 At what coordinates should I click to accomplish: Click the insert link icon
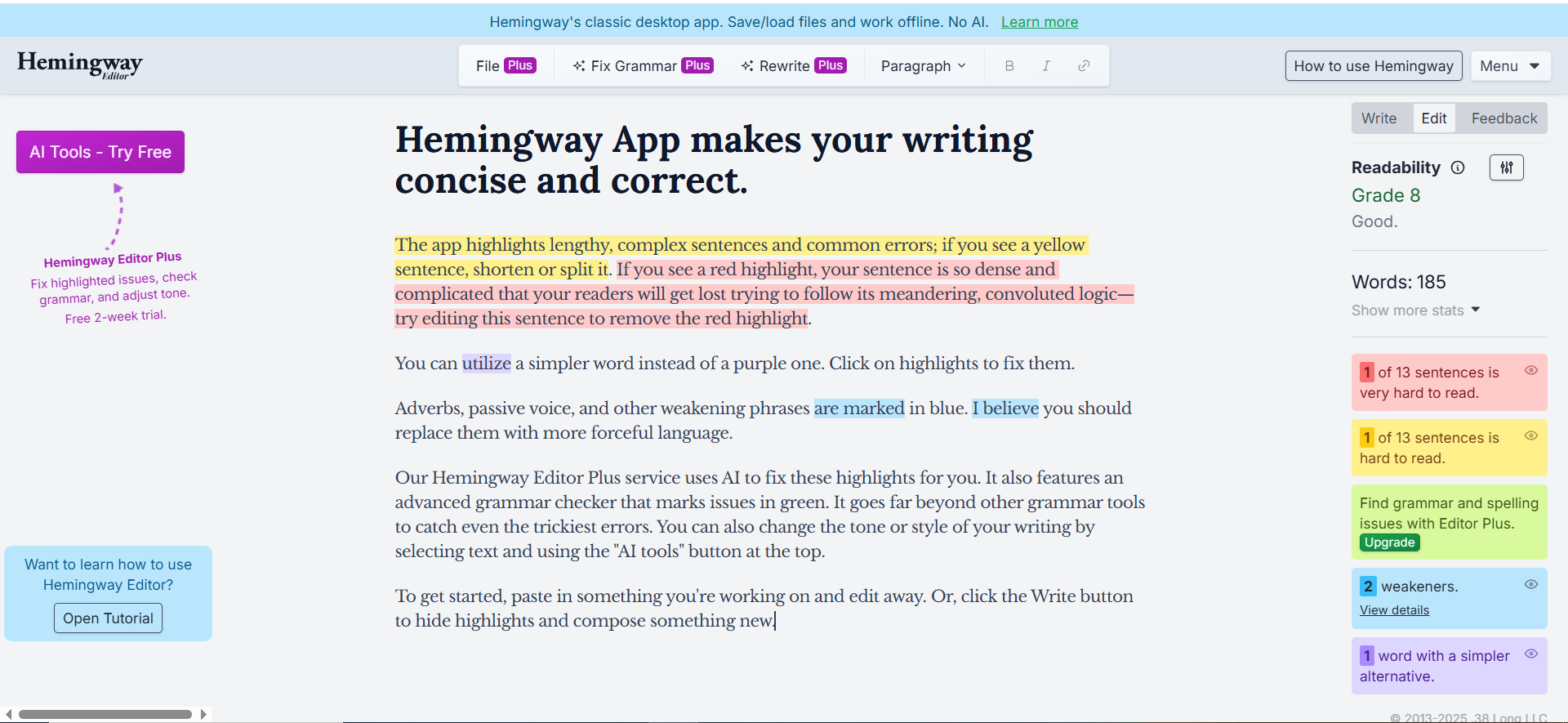coord(1084,65)
